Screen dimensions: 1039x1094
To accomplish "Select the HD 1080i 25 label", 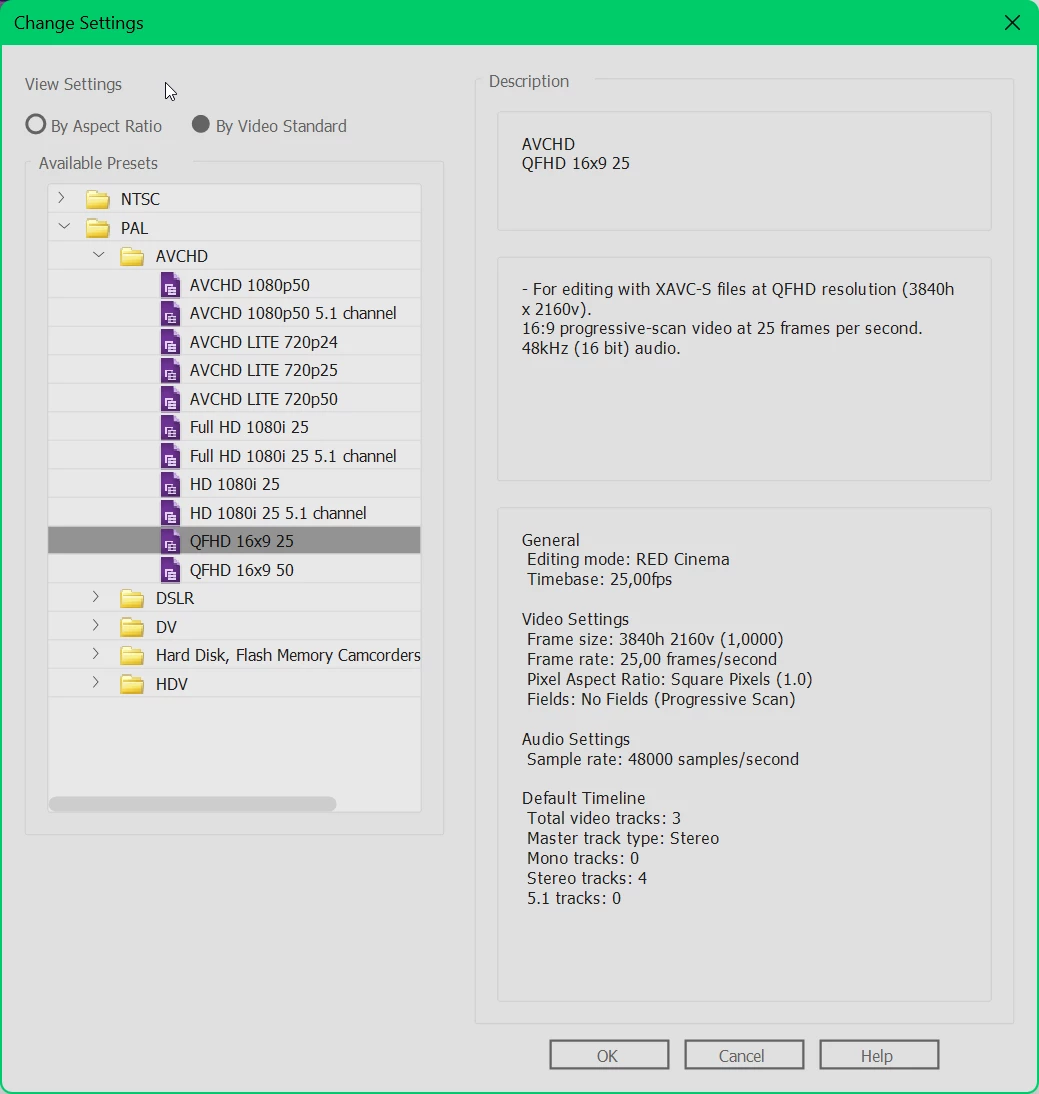I will pos(234,485).
